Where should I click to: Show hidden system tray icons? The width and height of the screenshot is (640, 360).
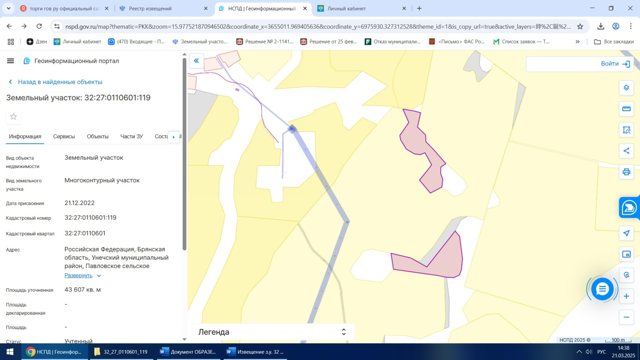coord(579,352)
